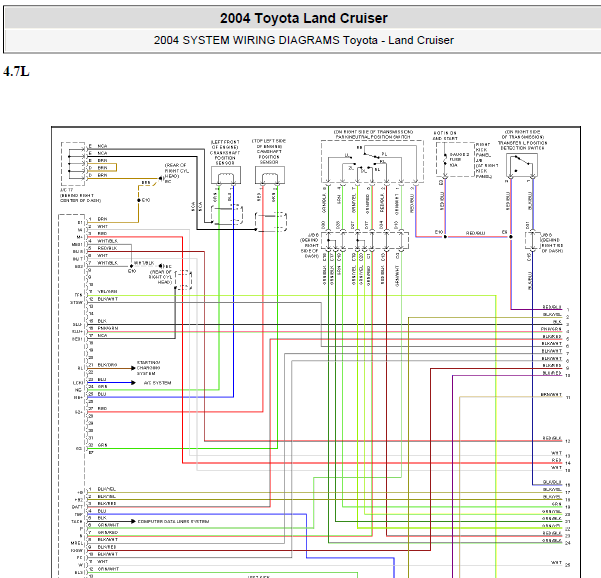Select the 4.7L engine heading
Viewport: 601px width, 578px height.
point(16,71)
